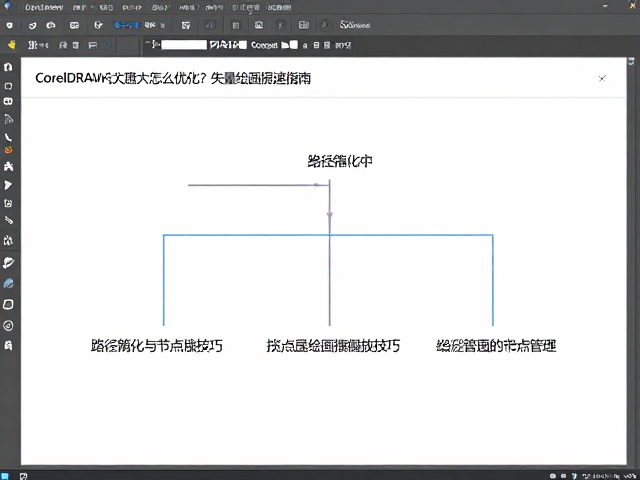Viewport: 640px width, 480px height.
Task: Select the rounded rectangle tool in toolbox
Action: pos(8,86)
